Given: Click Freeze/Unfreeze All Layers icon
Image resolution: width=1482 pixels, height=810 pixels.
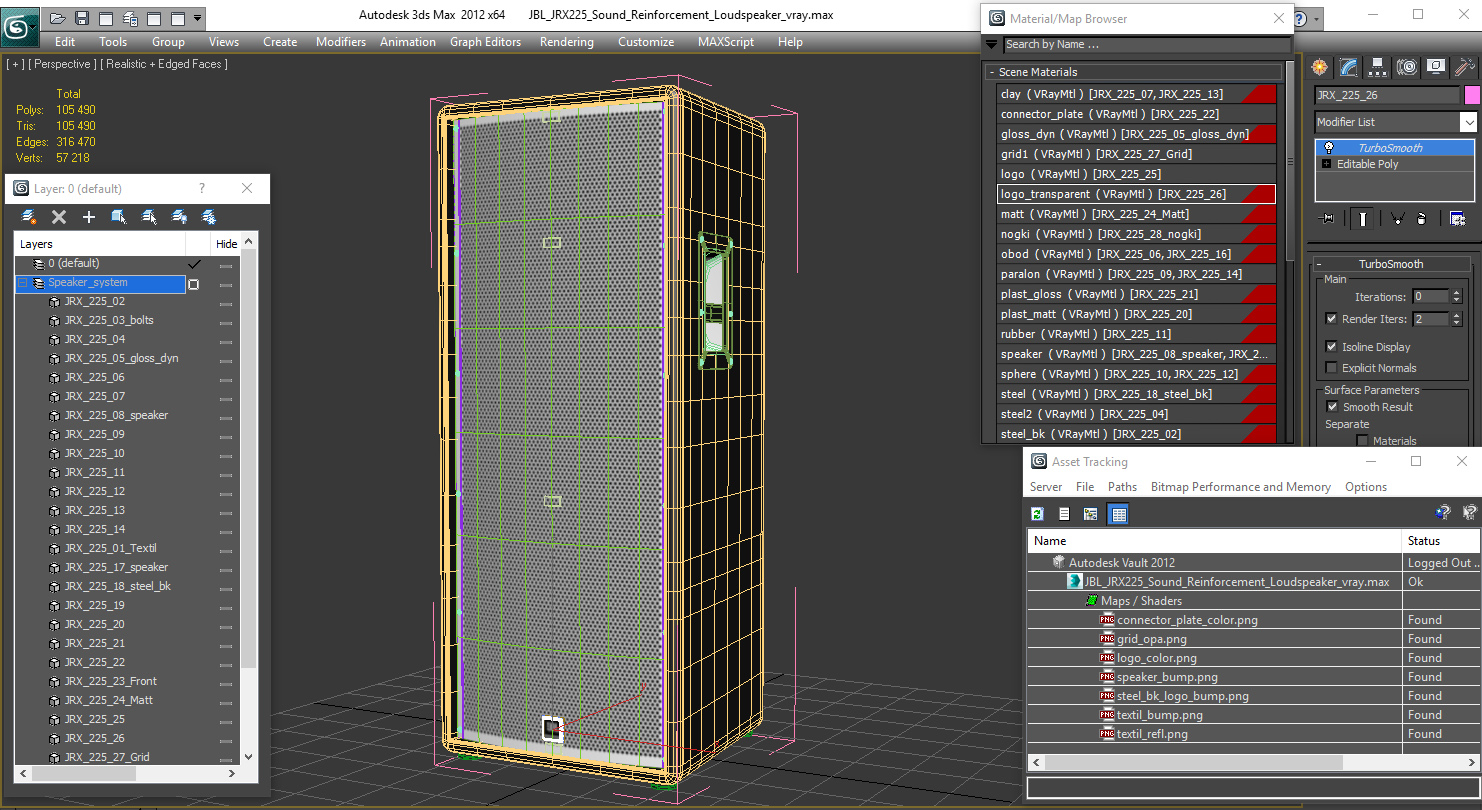Looking at the screenshot, I should (x=209, y=217).
